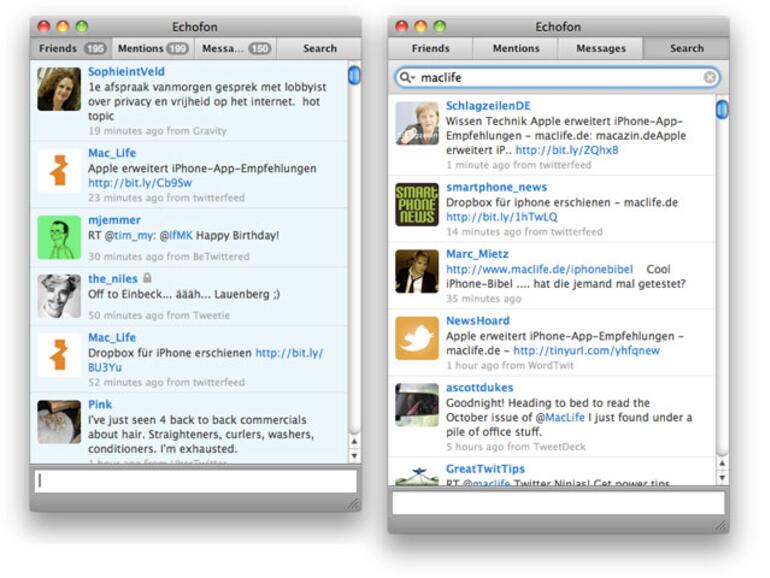Click SchlagzeilenDE avatar in search results
This screenshot has width=770, height=578.
click(417, 123)
